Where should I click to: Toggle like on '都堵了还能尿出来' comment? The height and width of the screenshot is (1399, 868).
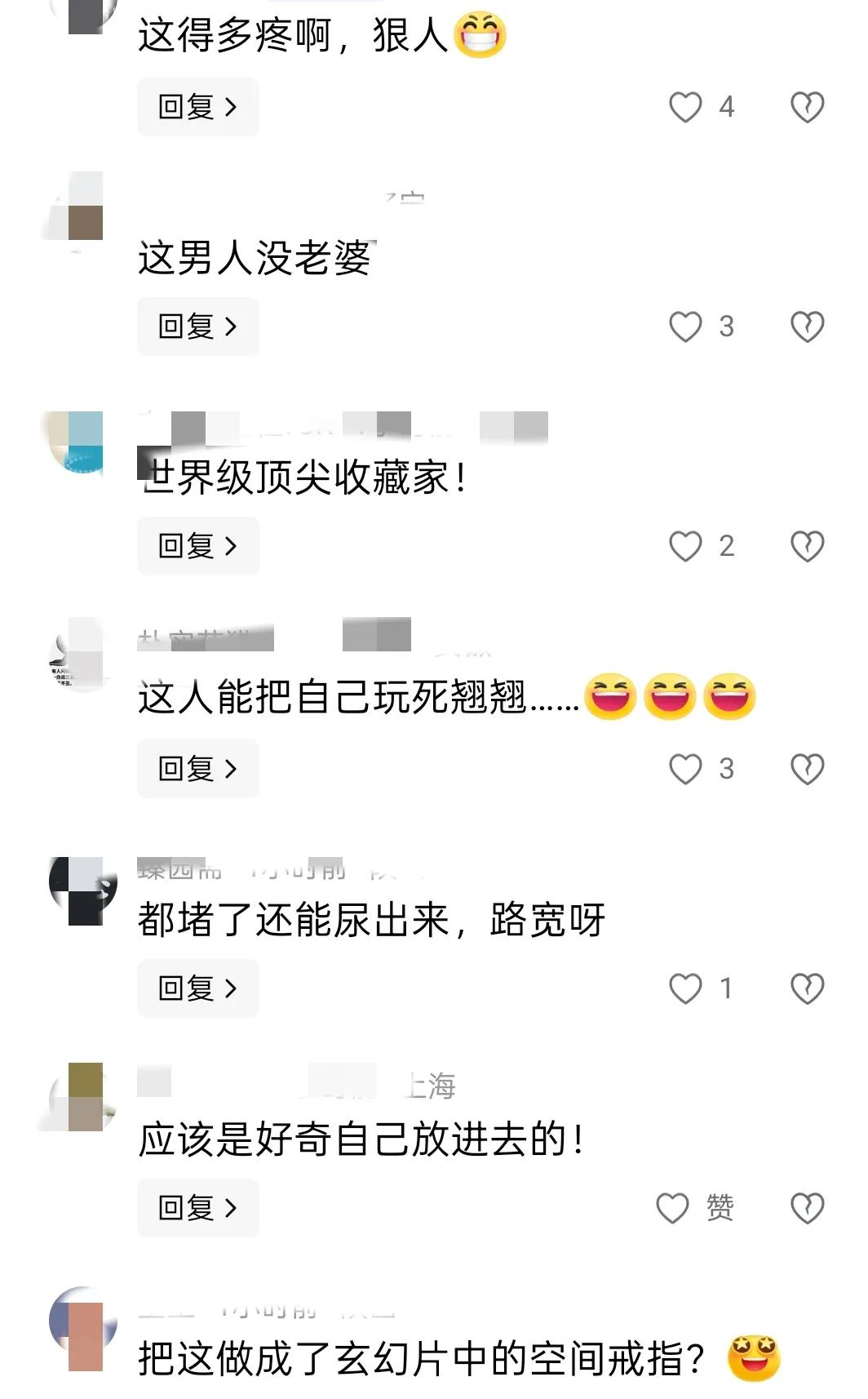pyautogui.click(x=685, y=988)
